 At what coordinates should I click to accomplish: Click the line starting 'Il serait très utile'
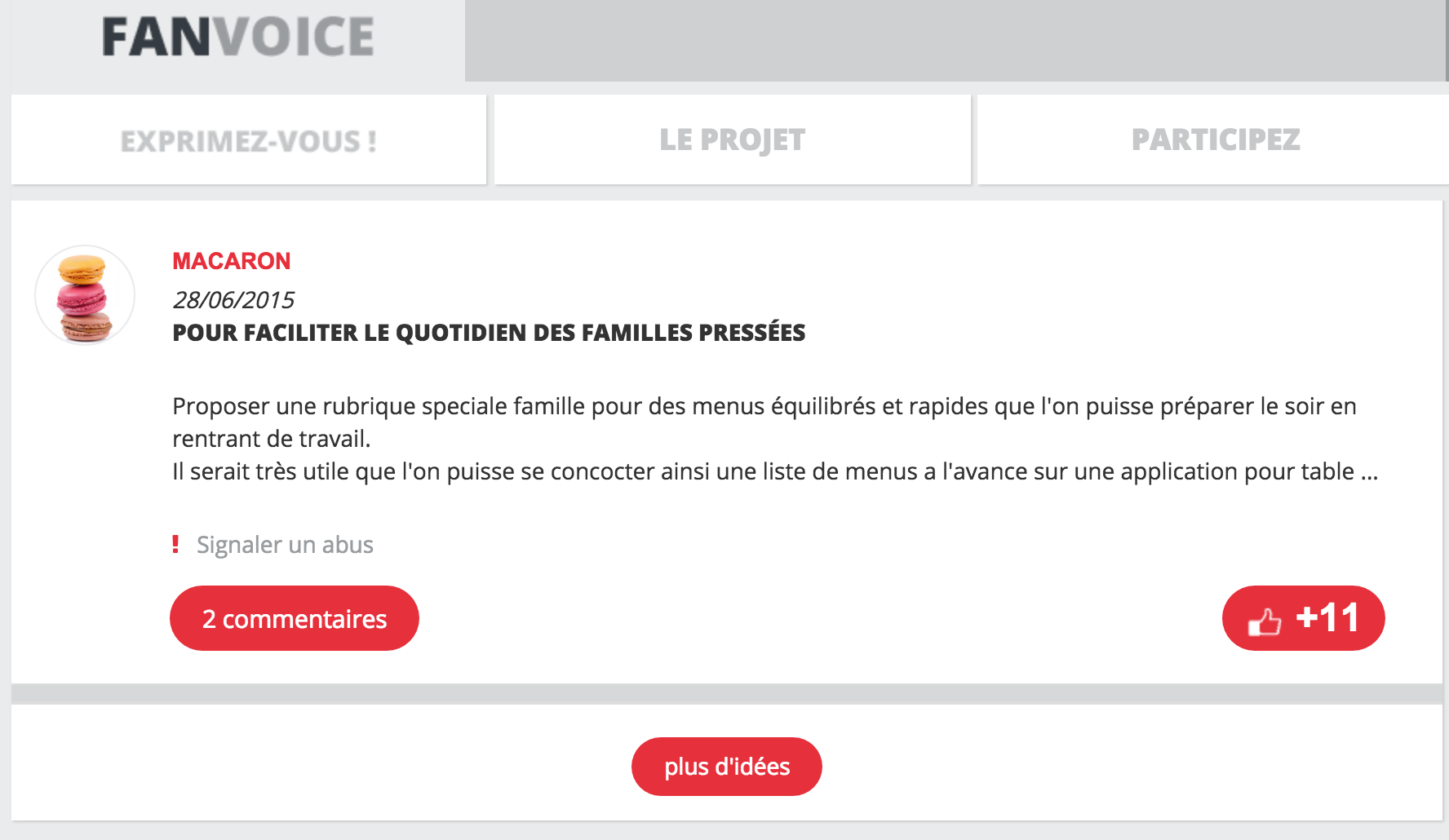tap(764, 472)
